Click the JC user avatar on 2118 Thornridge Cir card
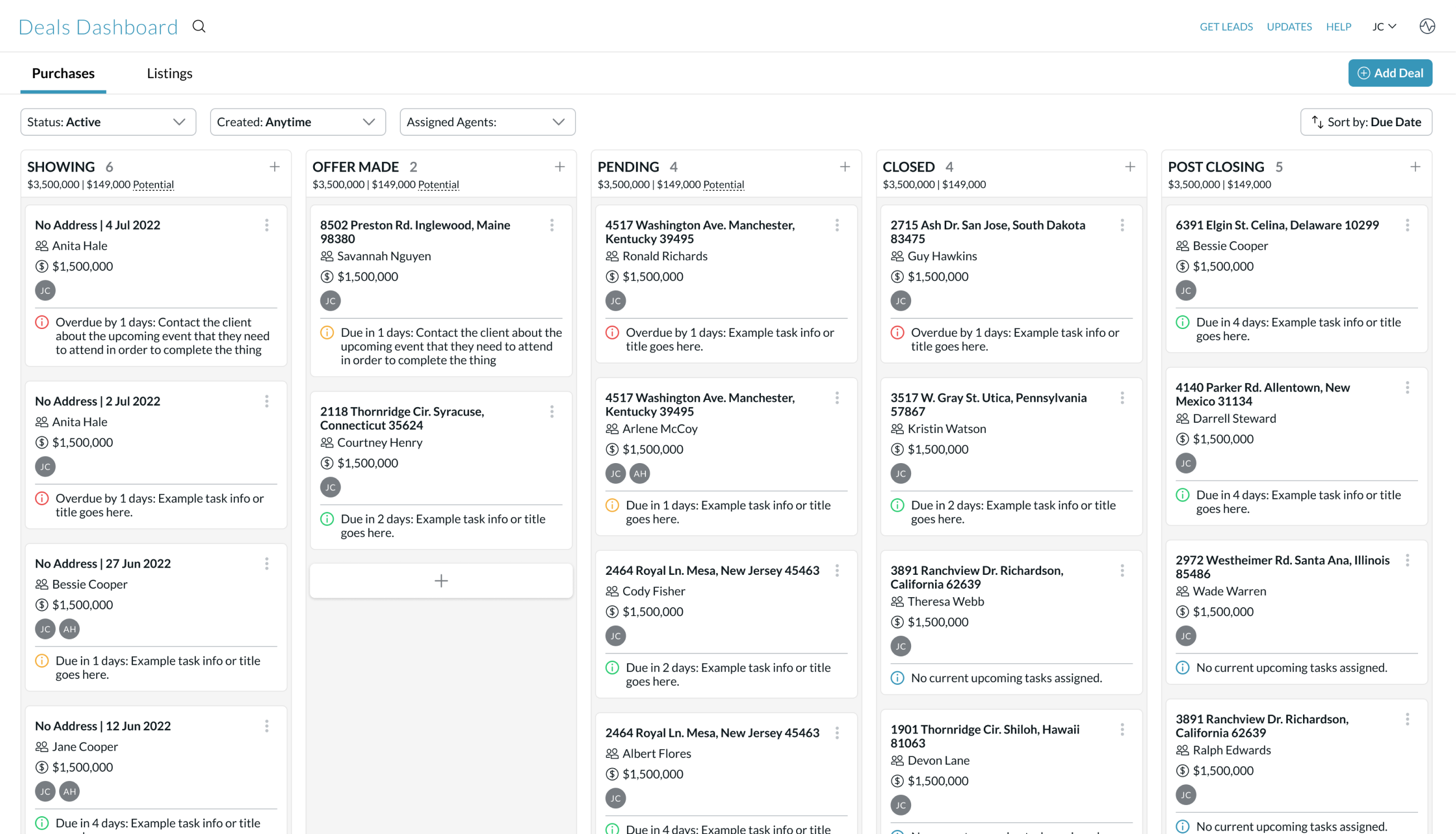 pyautogui.click(x=330, y=487)
